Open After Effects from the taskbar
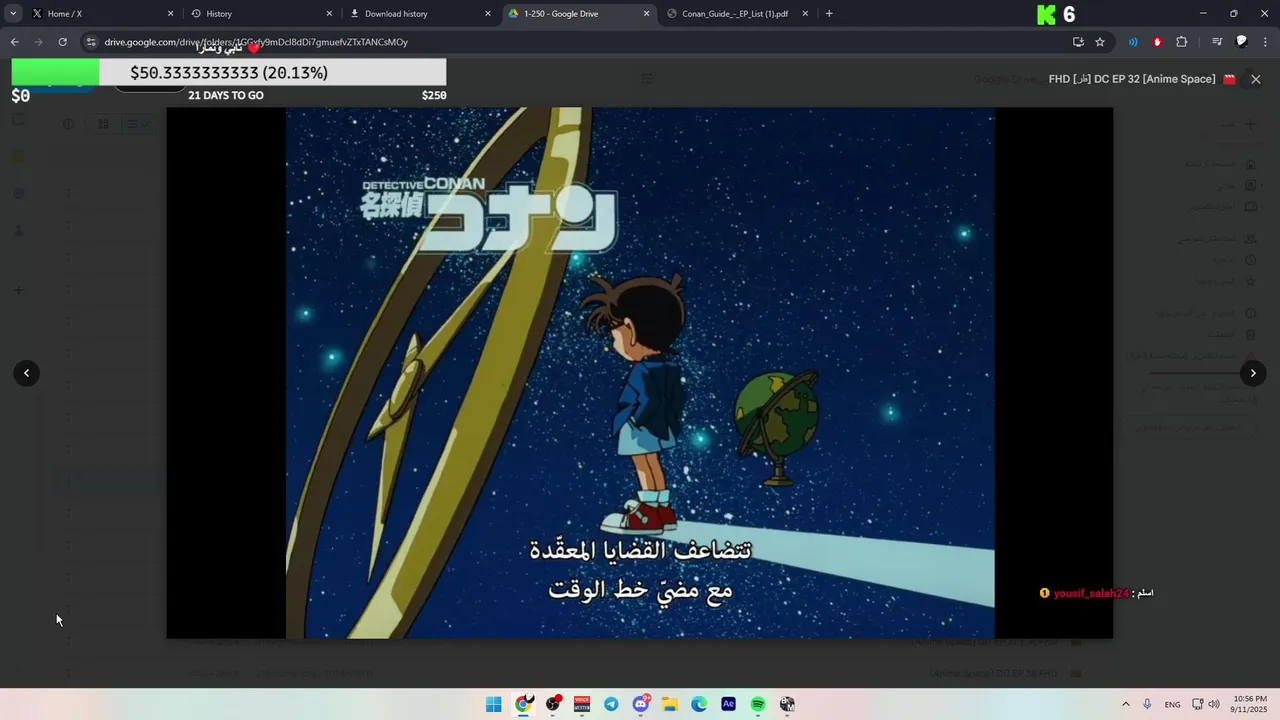 [x=729, y=705]
